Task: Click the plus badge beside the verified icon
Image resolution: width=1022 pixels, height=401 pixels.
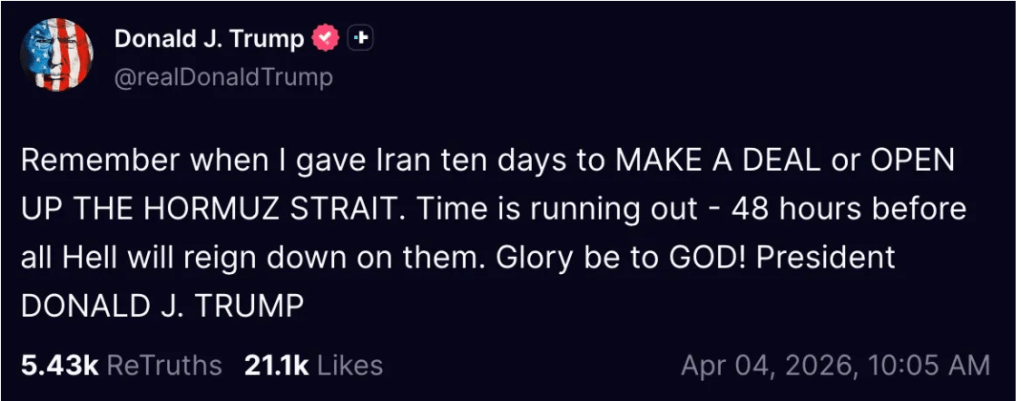Action: [360, 40]
